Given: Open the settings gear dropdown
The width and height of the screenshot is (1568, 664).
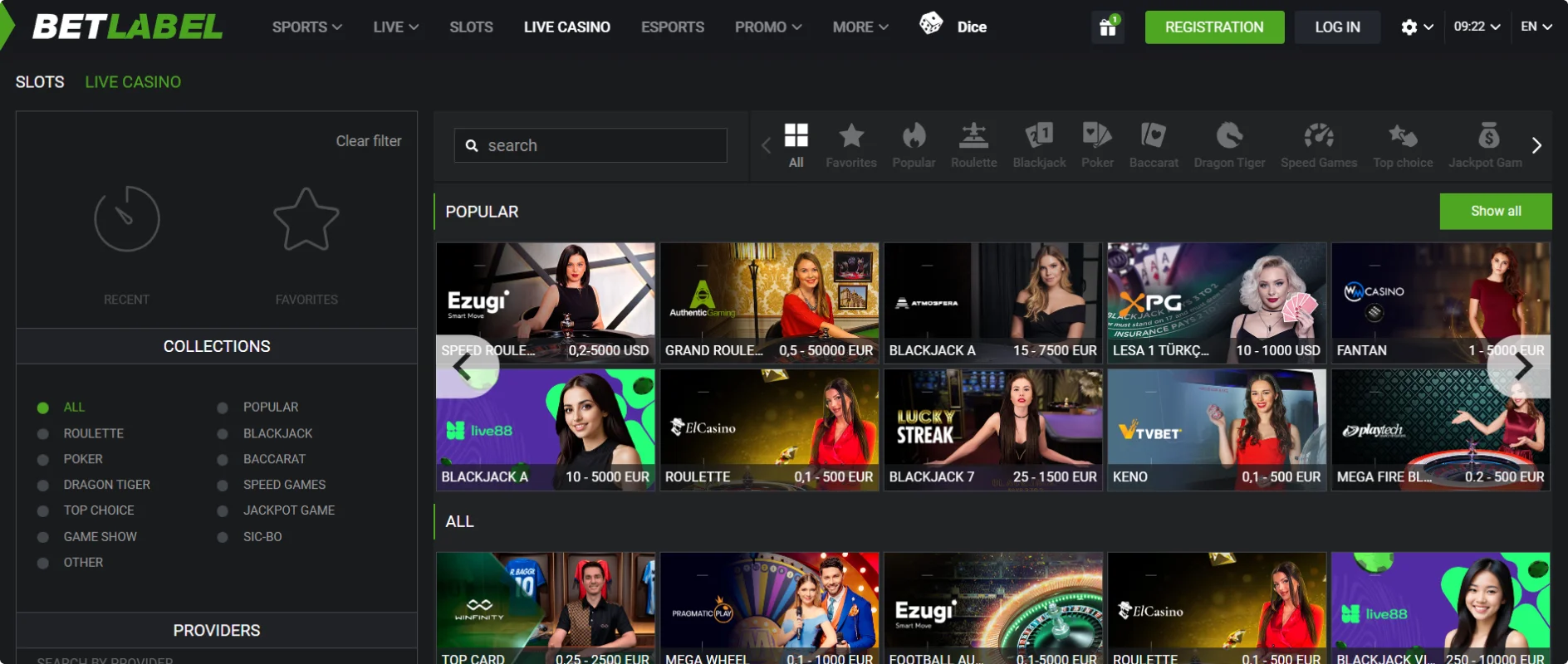Looking at the screenshot, I should tap(1417, 27).
